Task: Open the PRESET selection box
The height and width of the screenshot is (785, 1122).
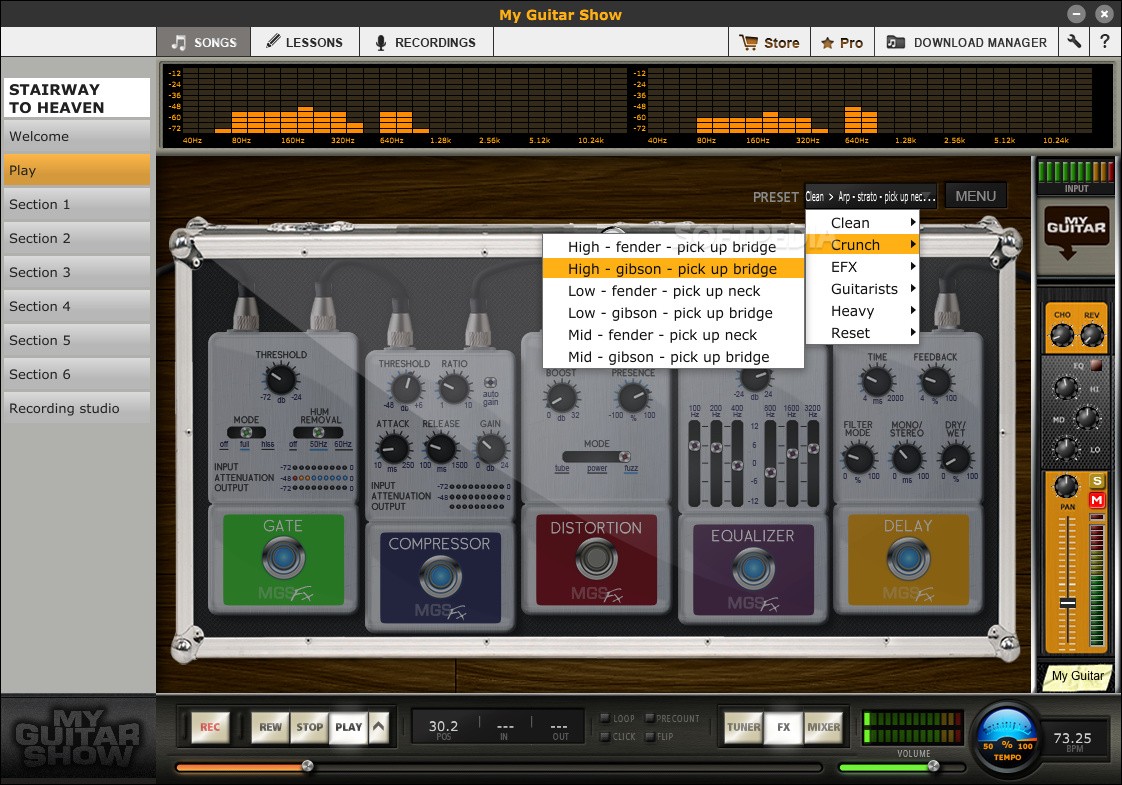Action: pyautogui.click(x=870, y=196)
